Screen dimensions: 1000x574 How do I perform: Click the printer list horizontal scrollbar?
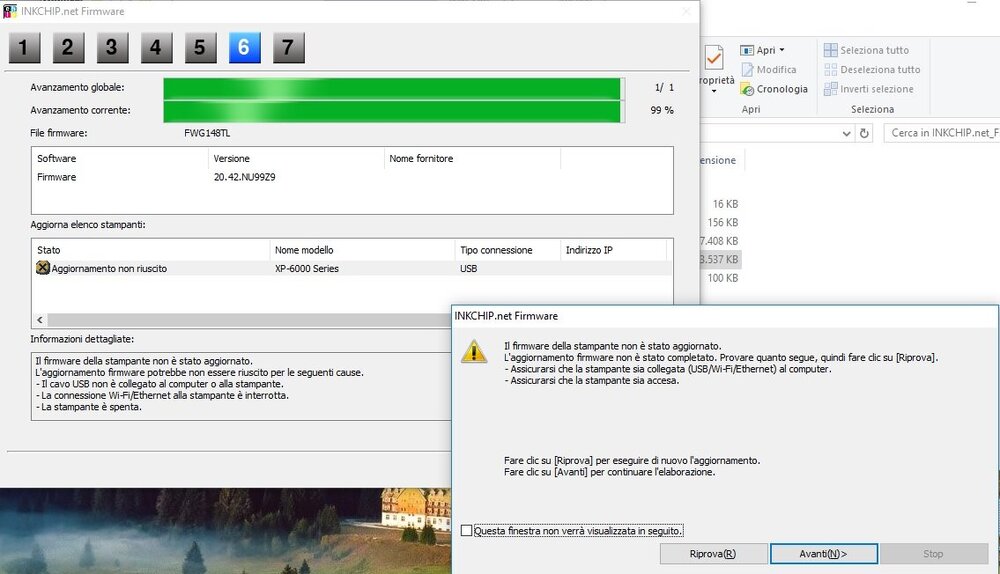(x=249, y=320)
